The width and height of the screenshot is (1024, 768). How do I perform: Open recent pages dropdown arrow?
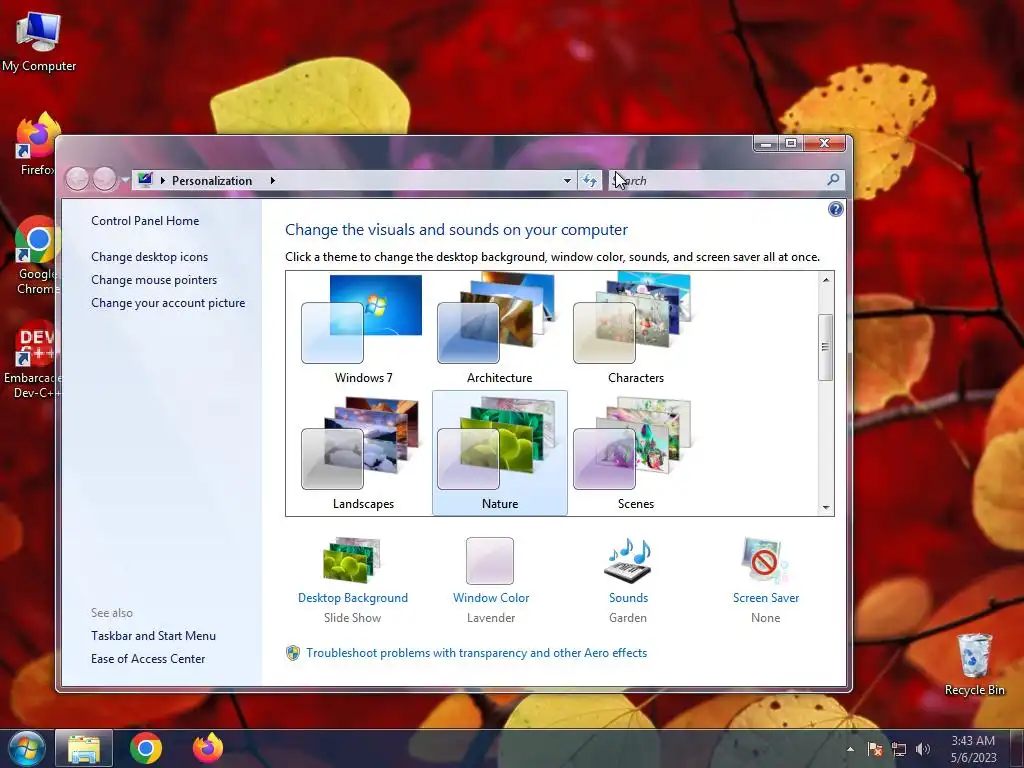coord(125,180)
